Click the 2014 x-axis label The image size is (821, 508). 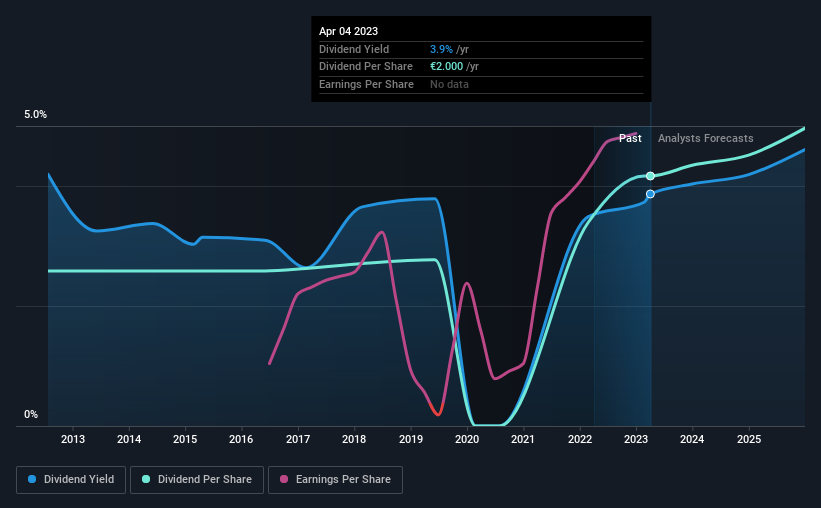tap(129, 439)
